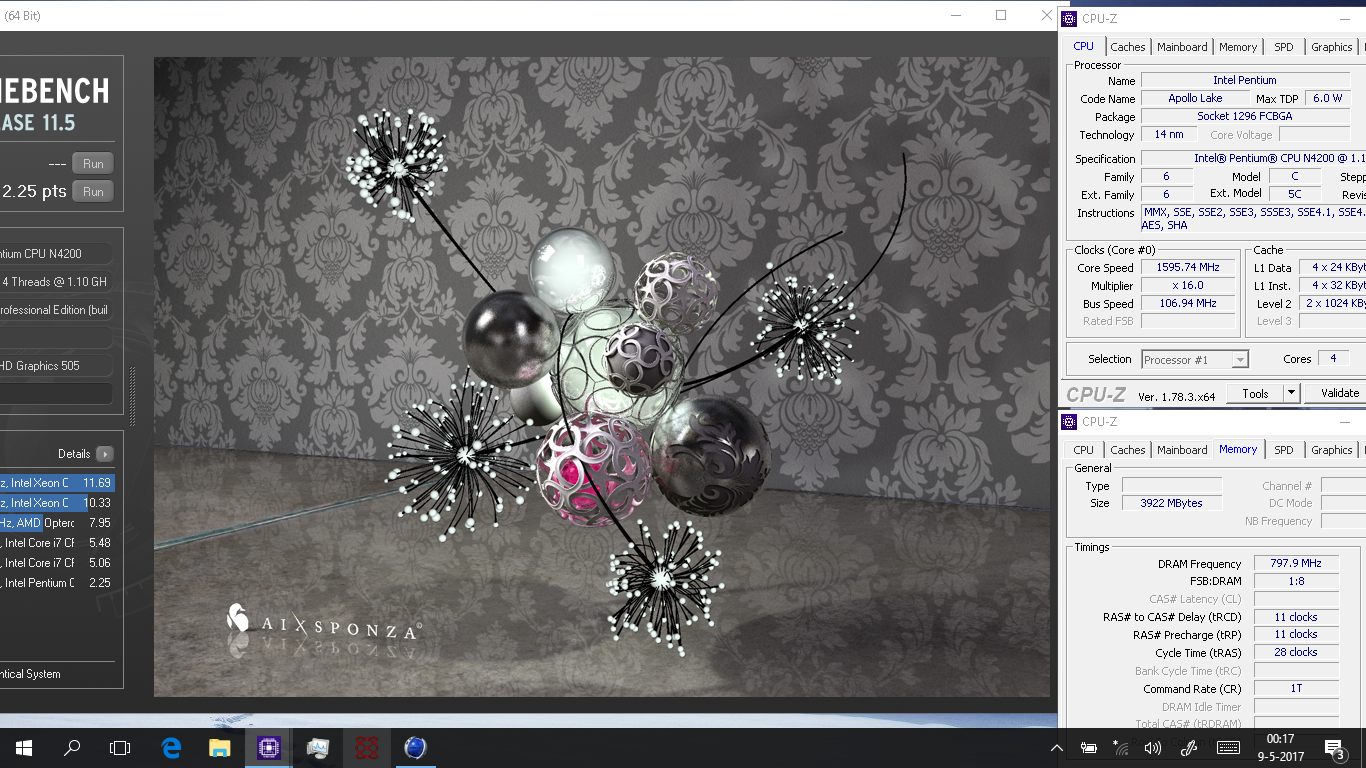This screenshot has height=768, width=1366.
Task: Click the Code Name field Apollo Lake
Action: [x=1195, y=98]
